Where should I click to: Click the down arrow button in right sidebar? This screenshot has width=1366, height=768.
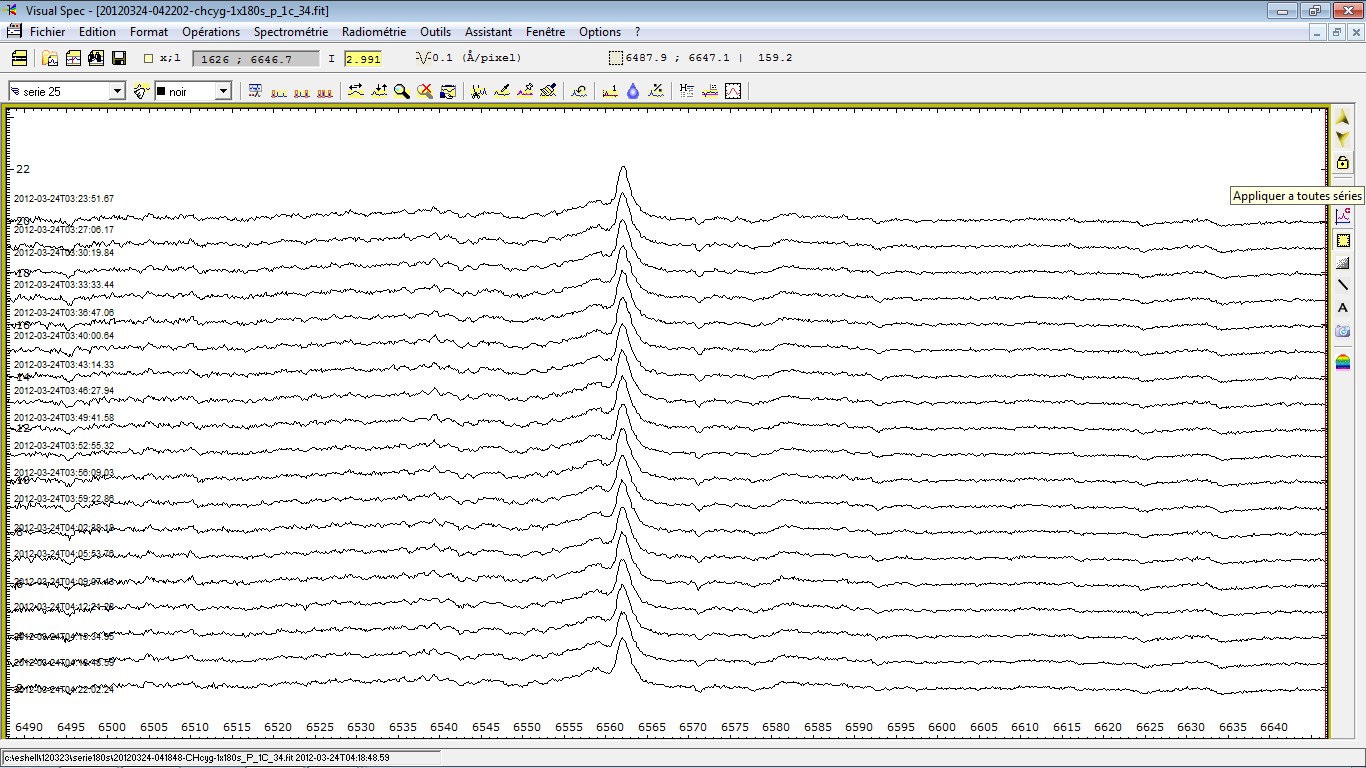pyautogui.click(x=1343, y=139)
